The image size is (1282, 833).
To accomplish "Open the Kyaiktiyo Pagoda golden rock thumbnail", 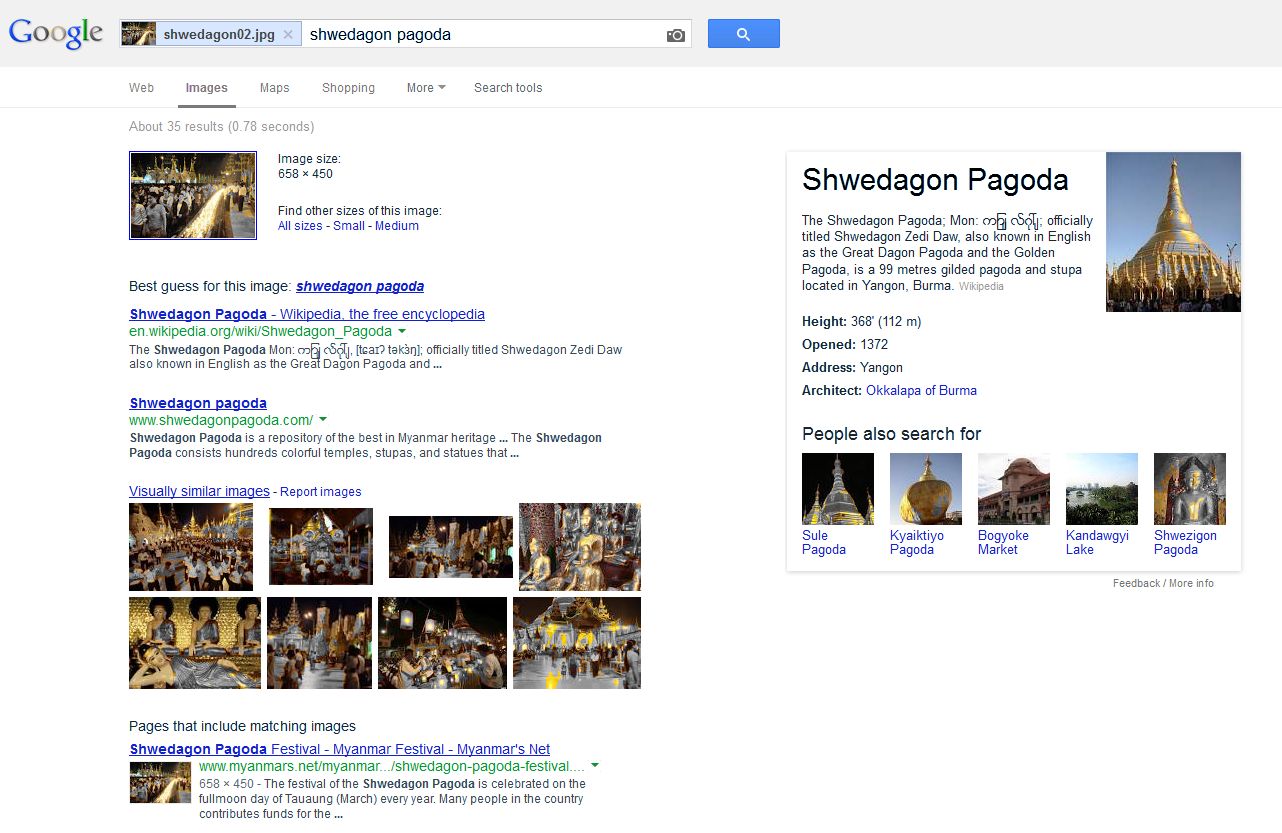I will (926, 489).
